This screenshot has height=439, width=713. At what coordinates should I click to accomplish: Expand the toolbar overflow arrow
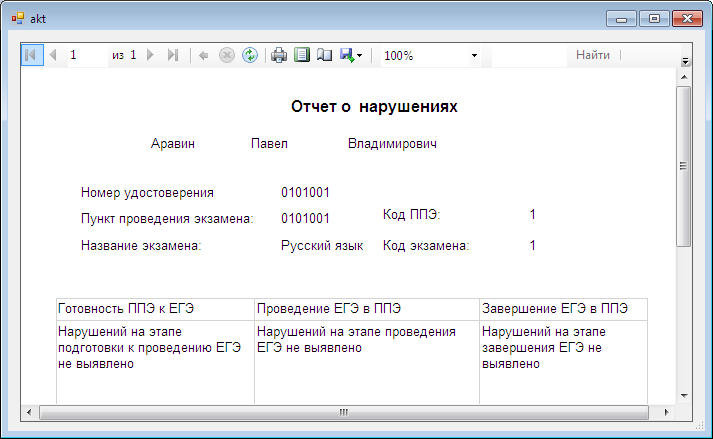[685, 61]
